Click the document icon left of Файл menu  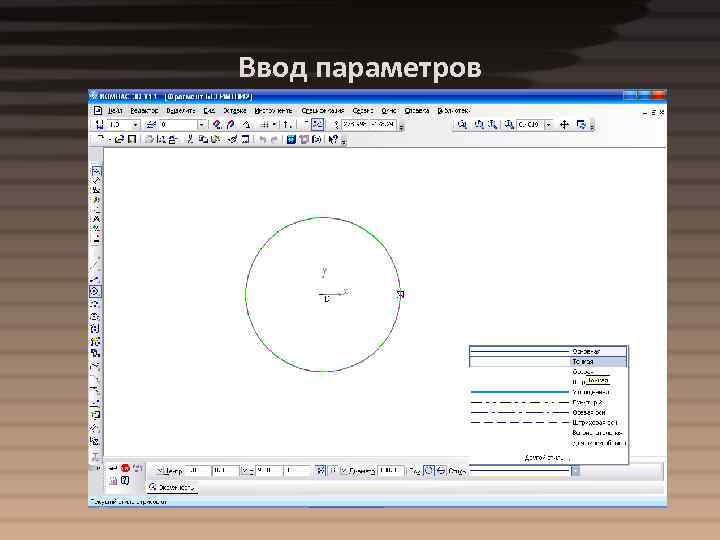click(97, 111)
